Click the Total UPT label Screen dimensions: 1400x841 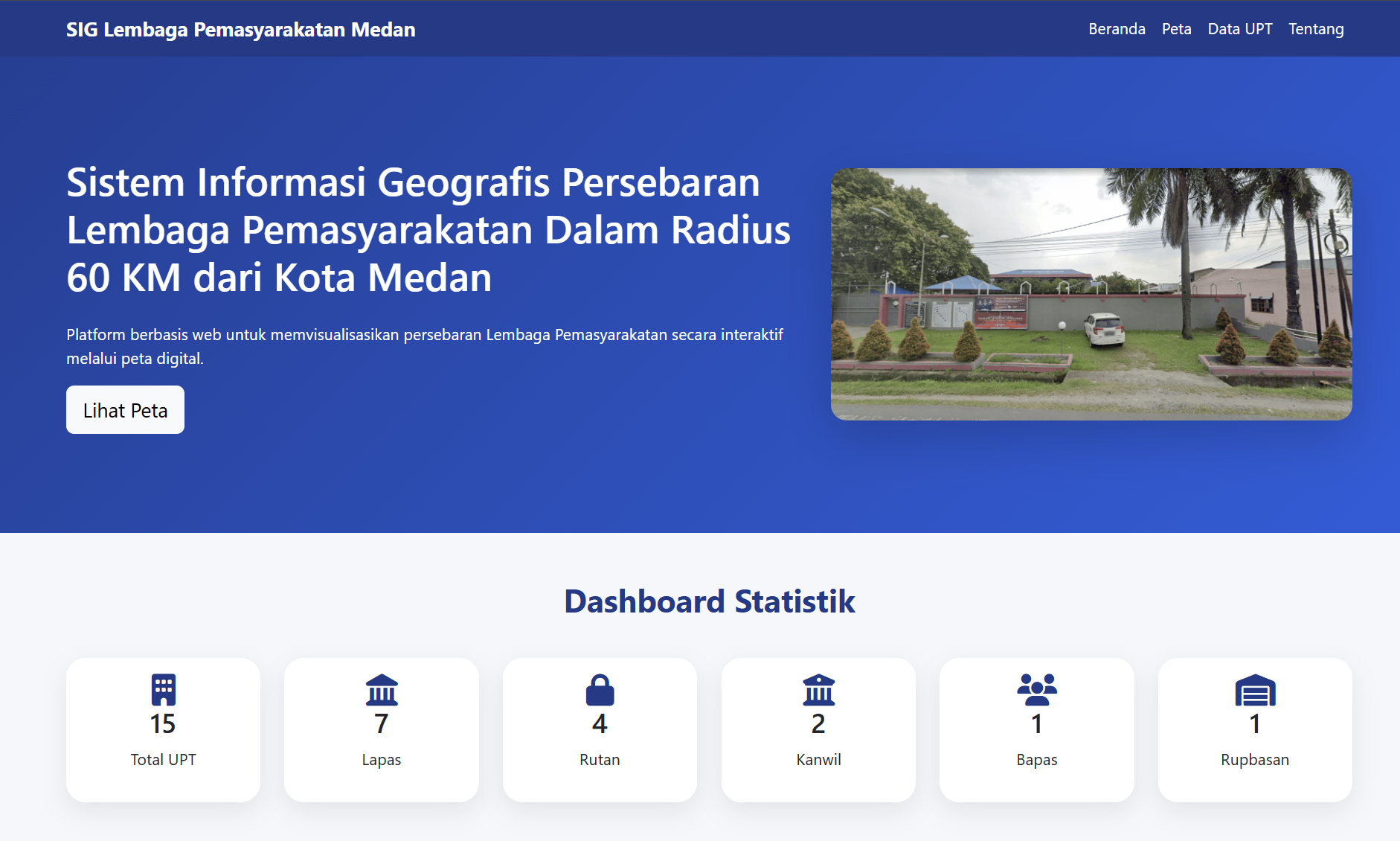pyautogui.click(x=163, y=760)
